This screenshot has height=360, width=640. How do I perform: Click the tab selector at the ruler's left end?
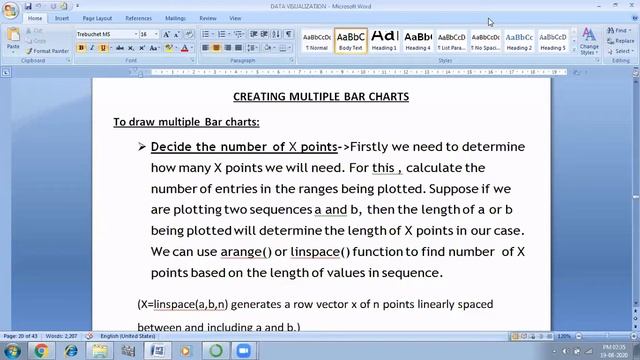(x=6, y=73)
